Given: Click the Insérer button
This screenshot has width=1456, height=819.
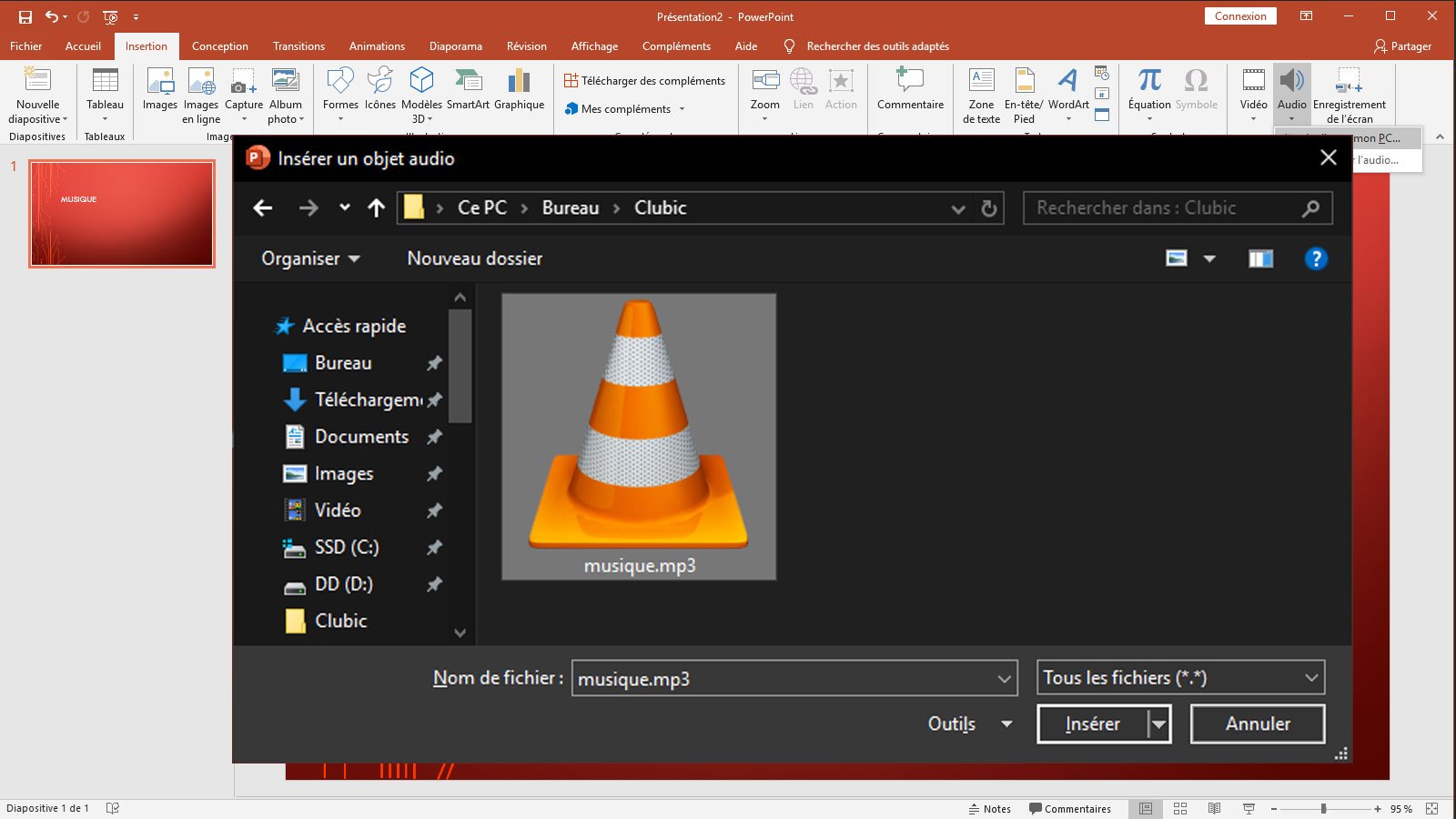Looking at the screenshot, I should point(1093,724).
